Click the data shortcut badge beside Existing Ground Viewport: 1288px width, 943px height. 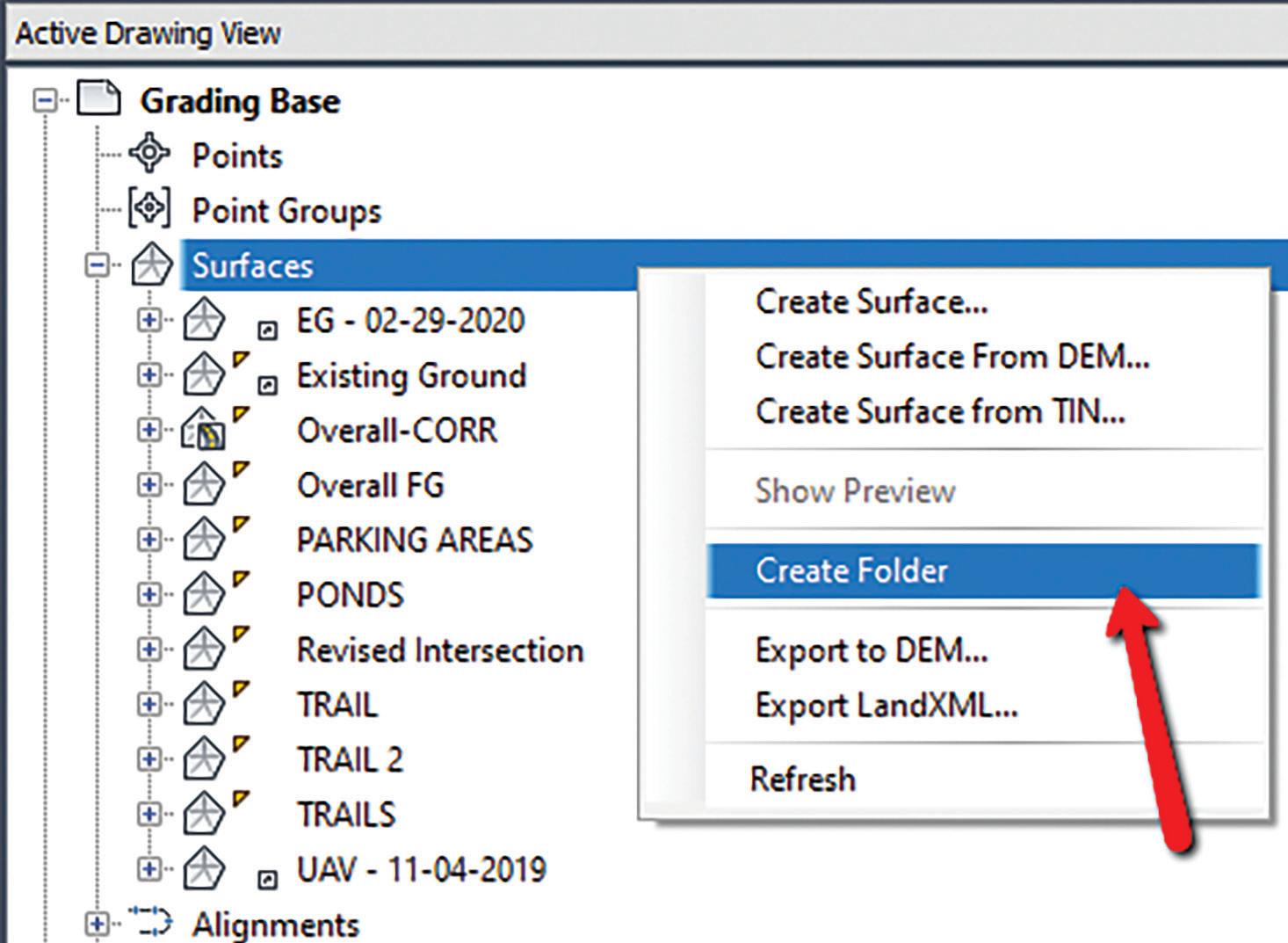coord(267,385)
